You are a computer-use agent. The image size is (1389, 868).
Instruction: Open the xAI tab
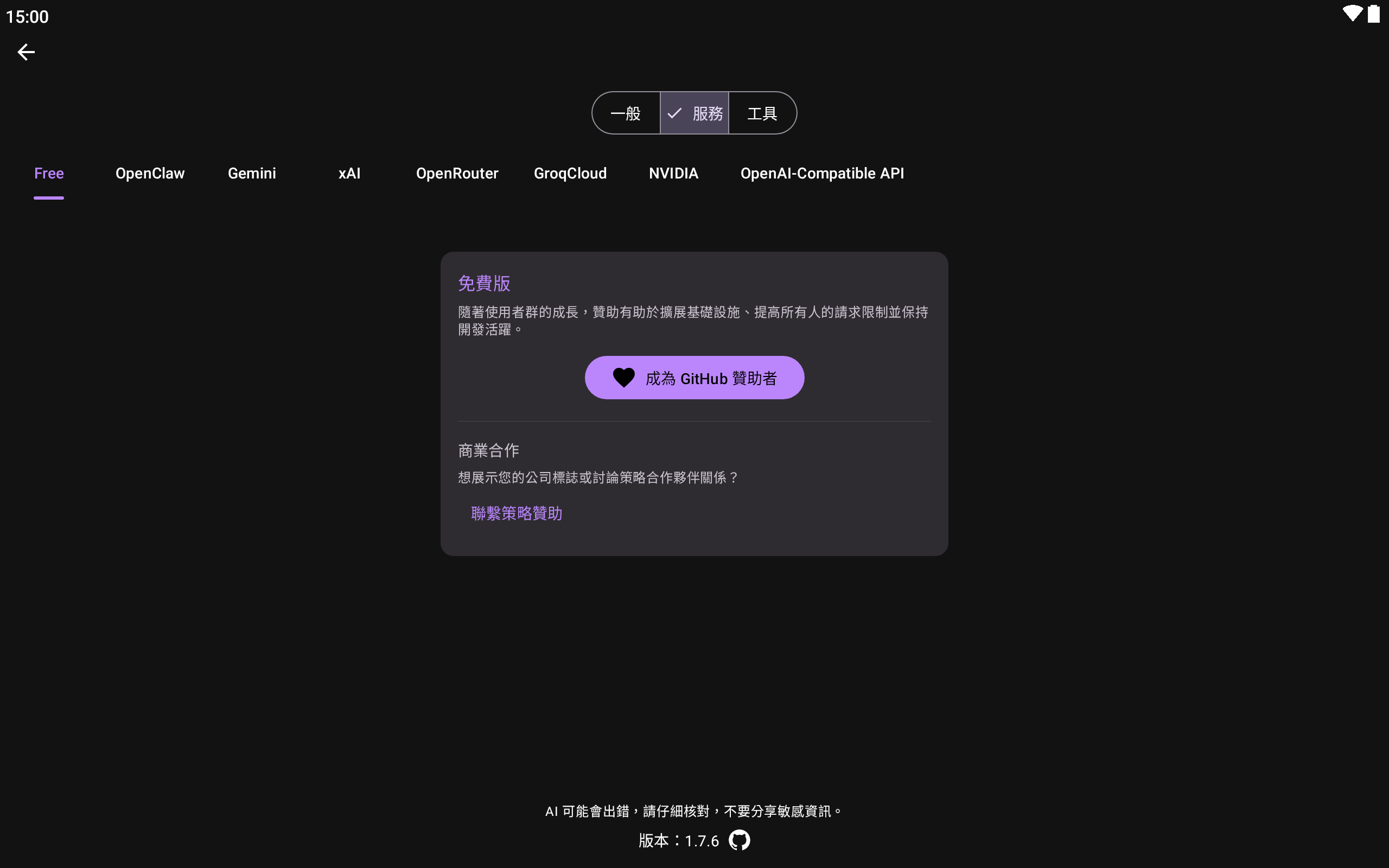(x=349, y=174)
